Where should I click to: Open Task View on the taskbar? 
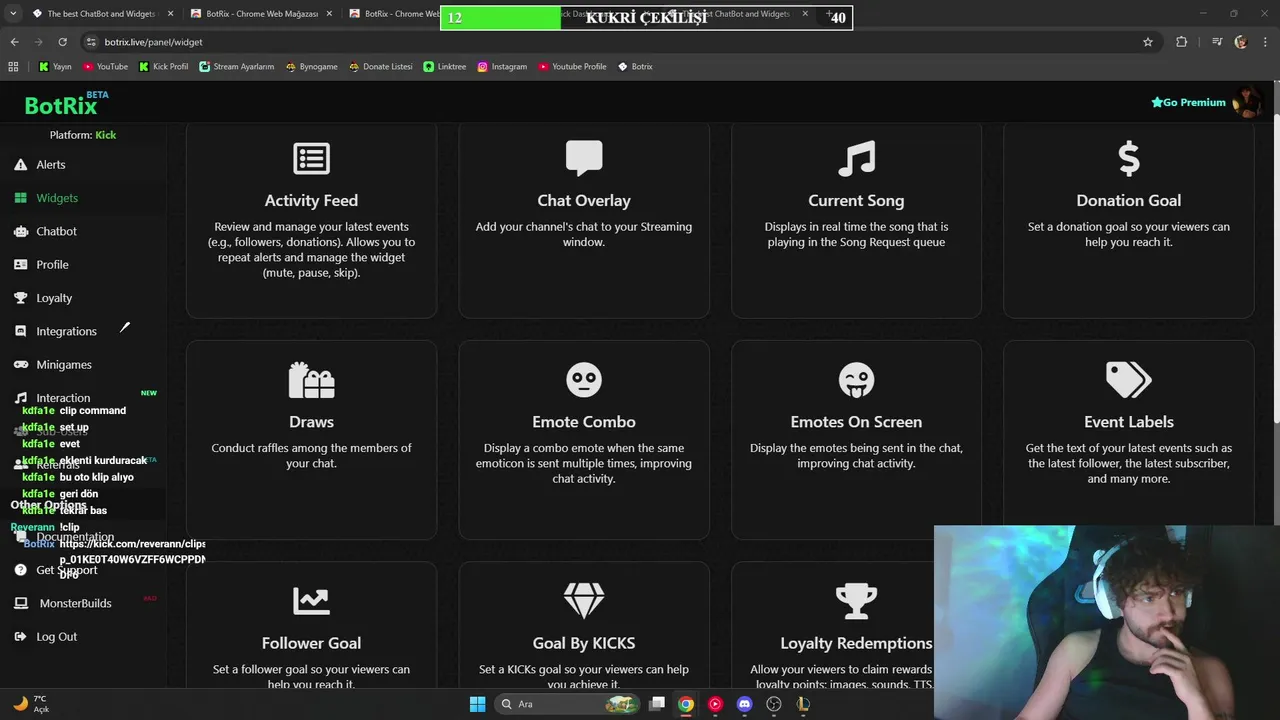(x=657, y=704)
